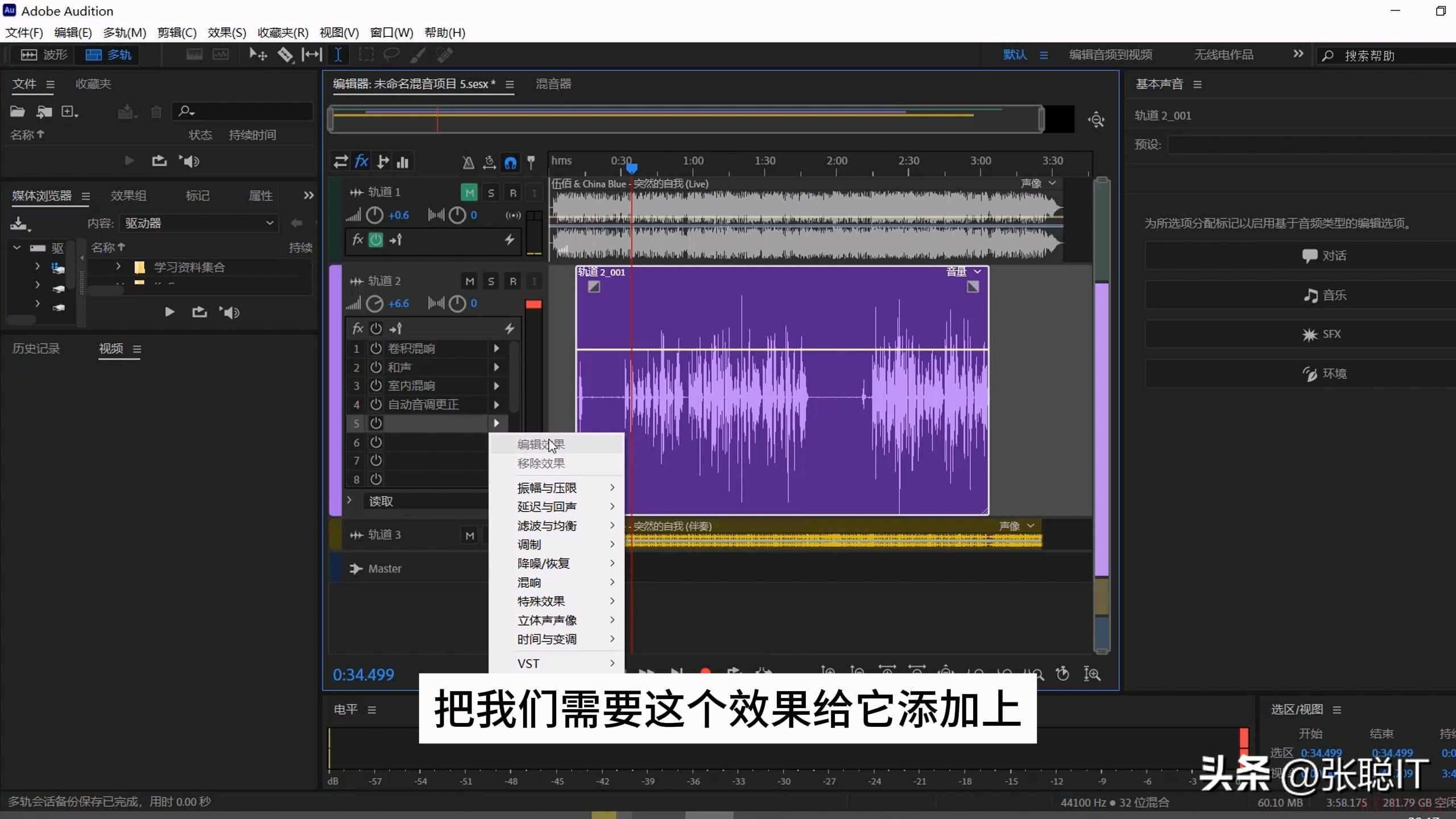Screen dimensions: 1456x819
Task: Solo track 2 with S button
Action: pos(491,282)
